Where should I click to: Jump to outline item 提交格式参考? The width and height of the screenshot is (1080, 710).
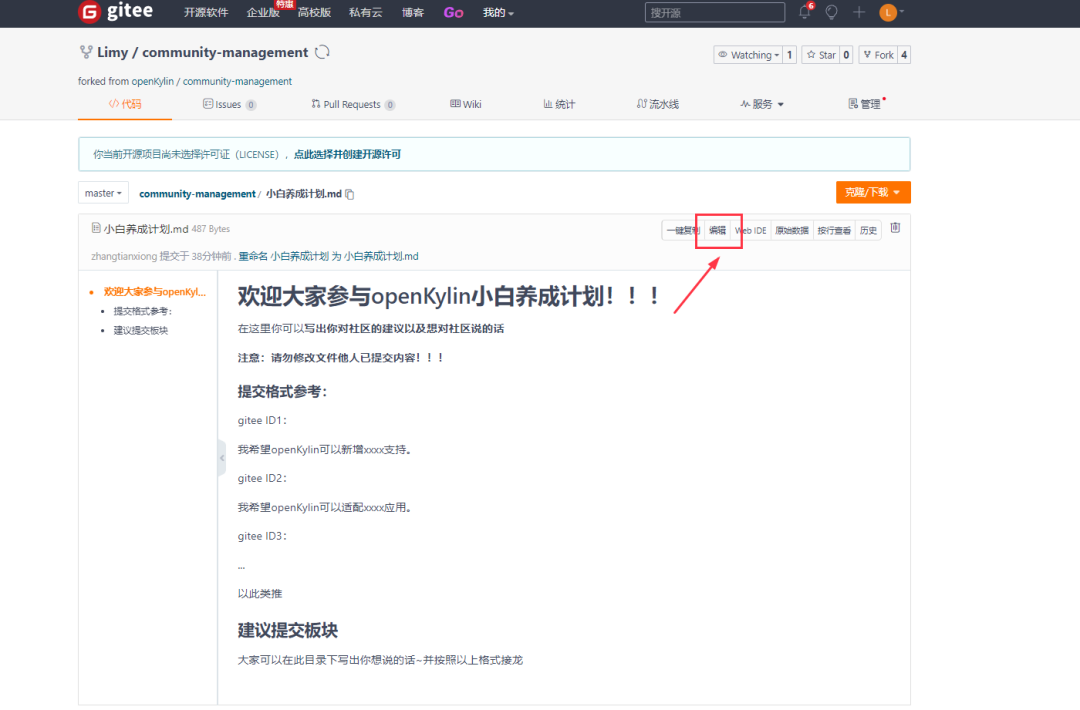click(x=143, y=311)
